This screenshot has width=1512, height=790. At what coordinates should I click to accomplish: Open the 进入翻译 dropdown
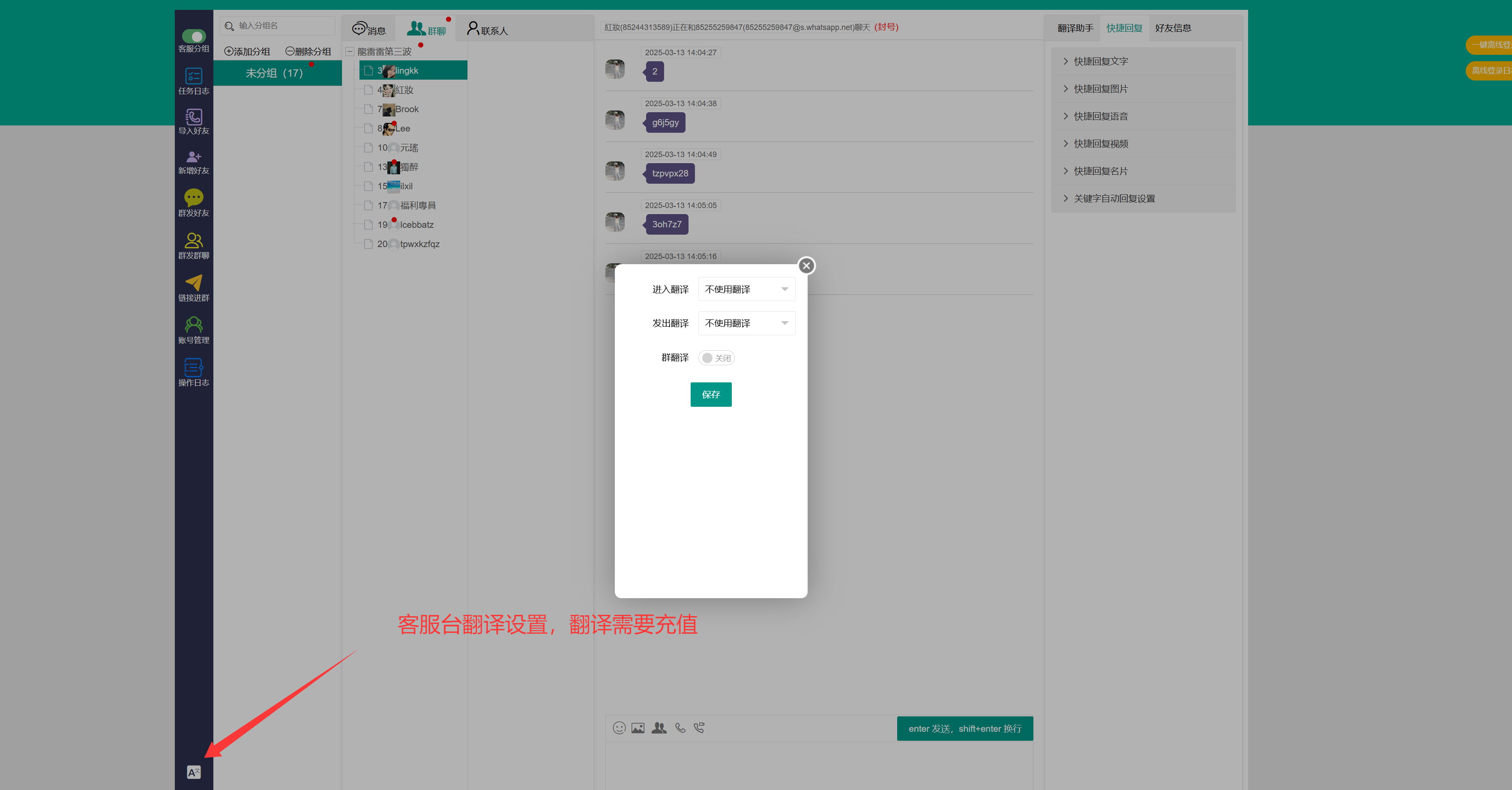(746, 289)
